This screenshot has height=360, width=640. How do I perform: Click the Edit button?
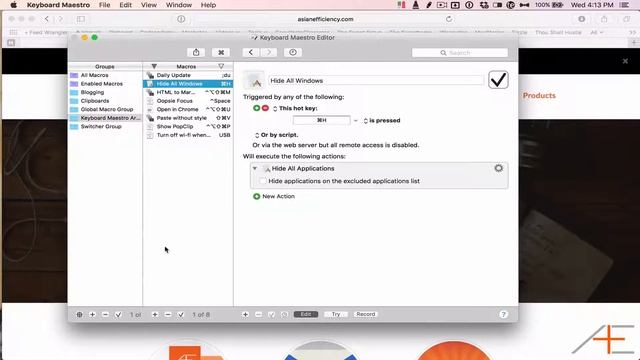[x=306, y=314]
